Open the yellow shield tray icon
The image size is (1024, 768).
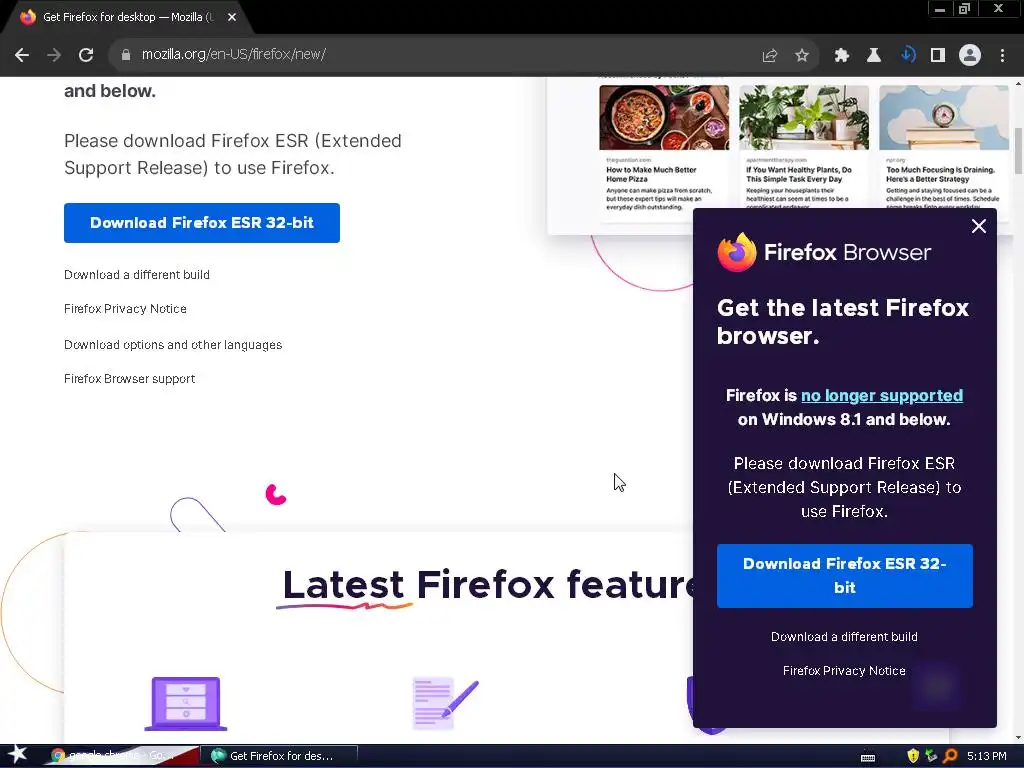913,756
